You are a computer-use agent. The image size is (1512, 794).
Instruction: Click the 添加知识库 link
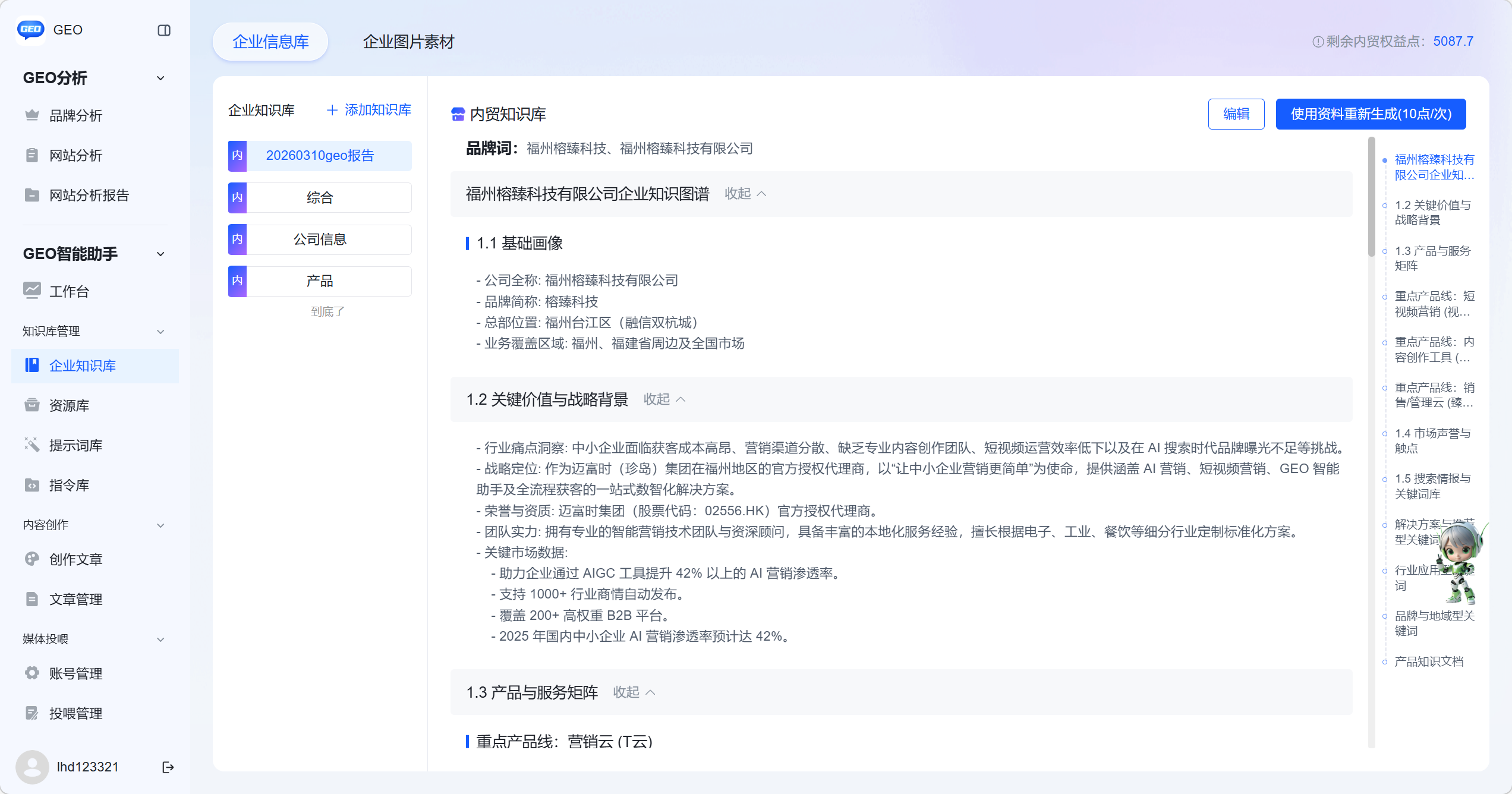(x=369, y=110)
